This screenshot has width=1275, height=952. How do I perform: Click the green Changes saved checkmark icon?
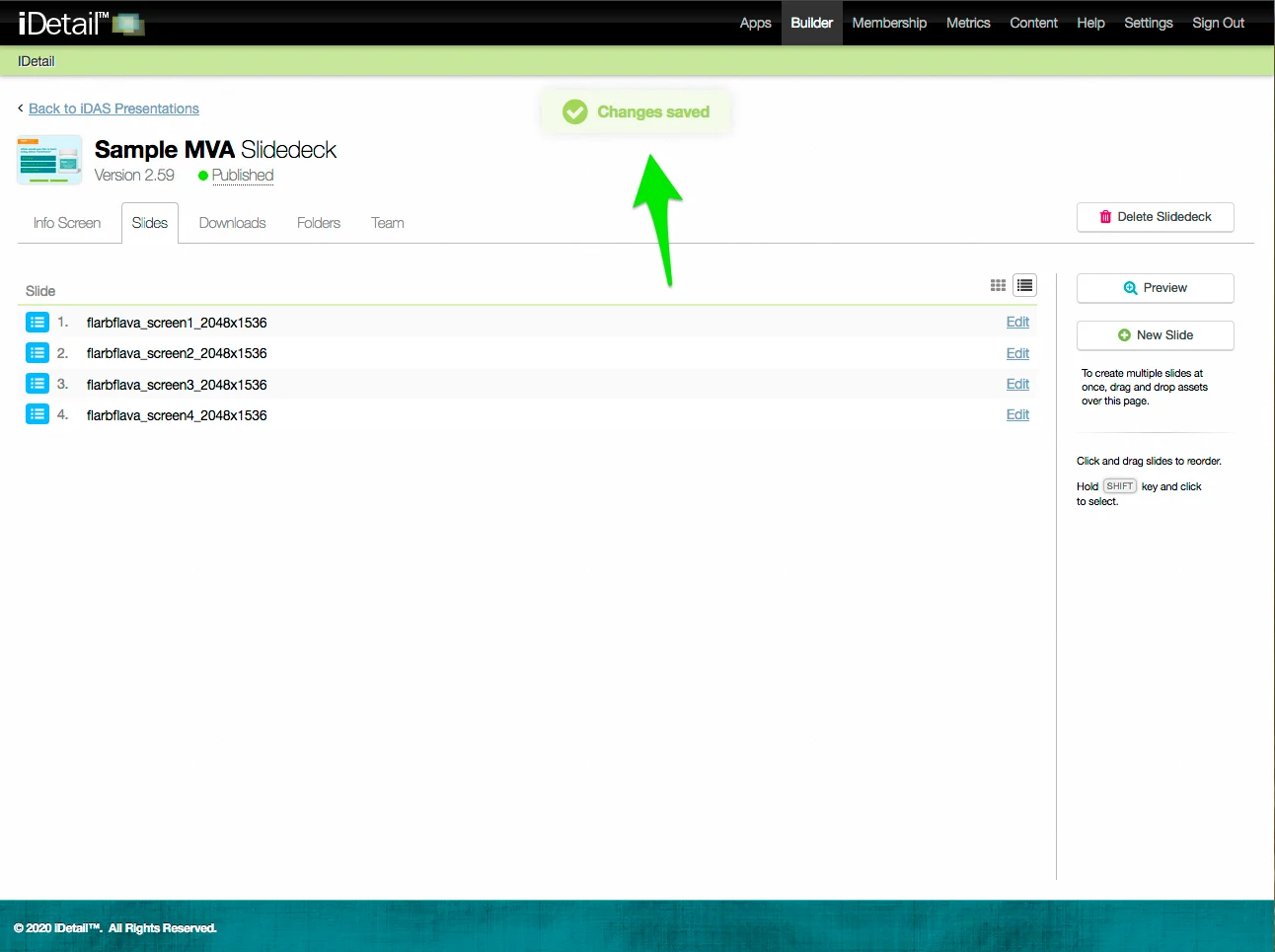(x=575, y=111)
